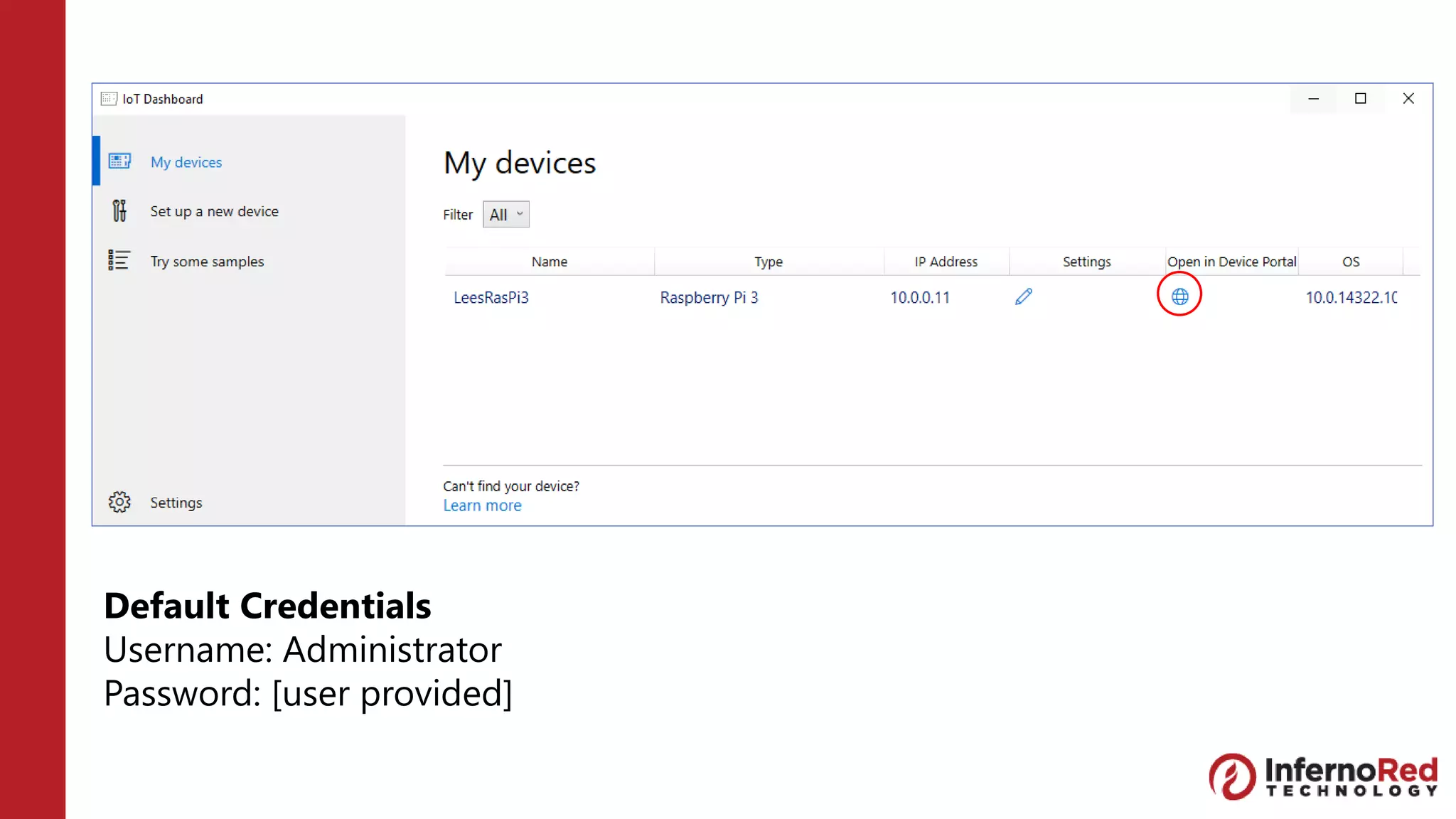Click the Set up a new device tools icon

tap(119, 211)
